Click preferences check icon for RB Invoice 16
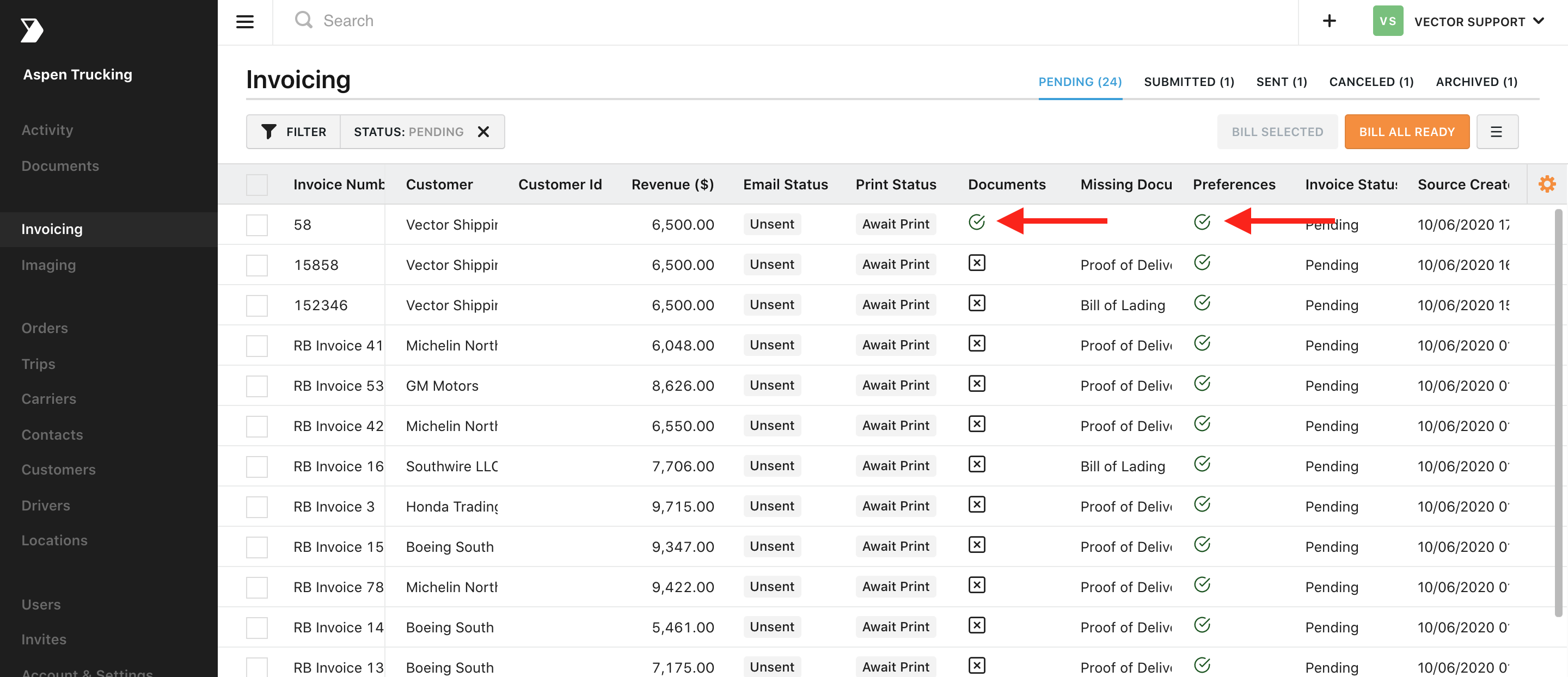The height and width of the screenshot is (677, 1568). (1202, 464)
